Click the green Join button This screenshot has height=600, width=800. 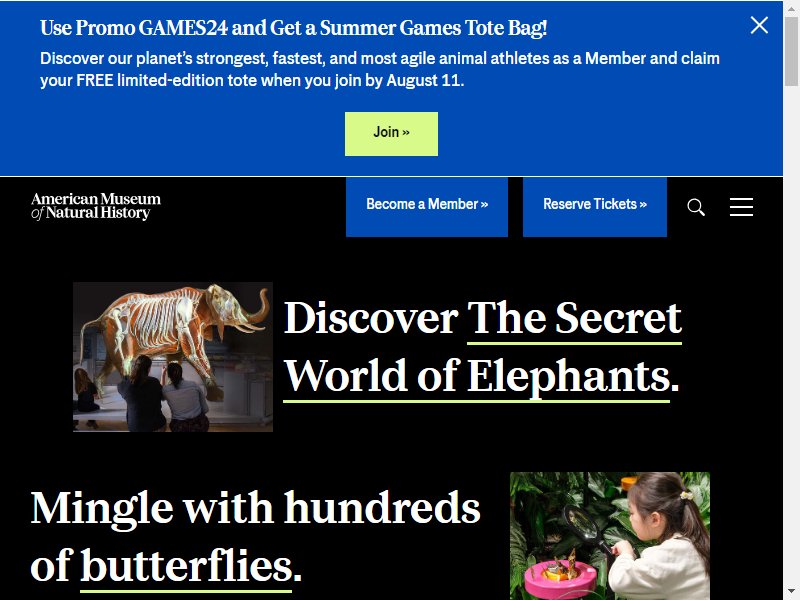(391, 134)
